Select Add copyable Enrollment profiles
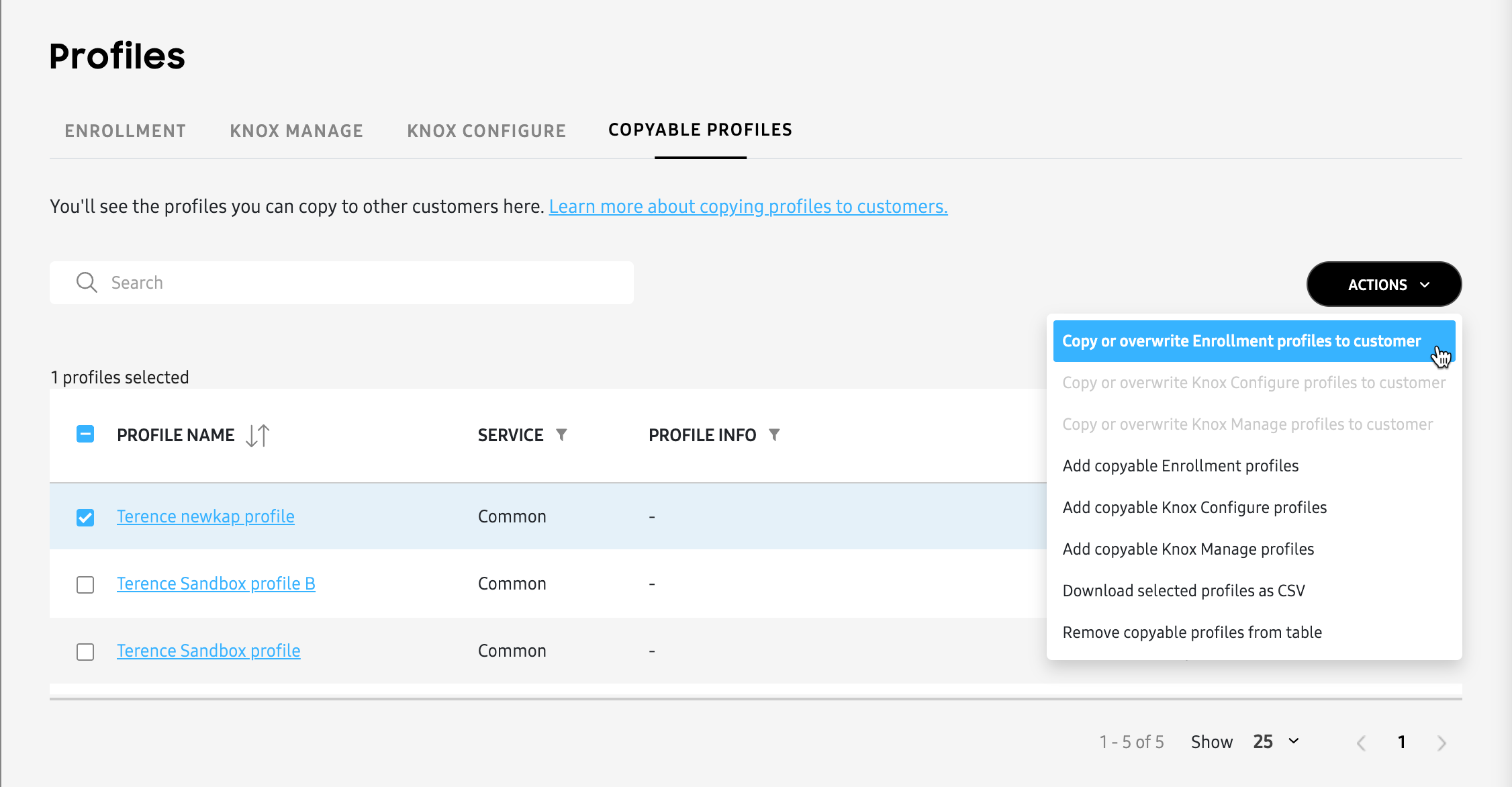This screenshot has height=787, width=1512. [1254, 466]
